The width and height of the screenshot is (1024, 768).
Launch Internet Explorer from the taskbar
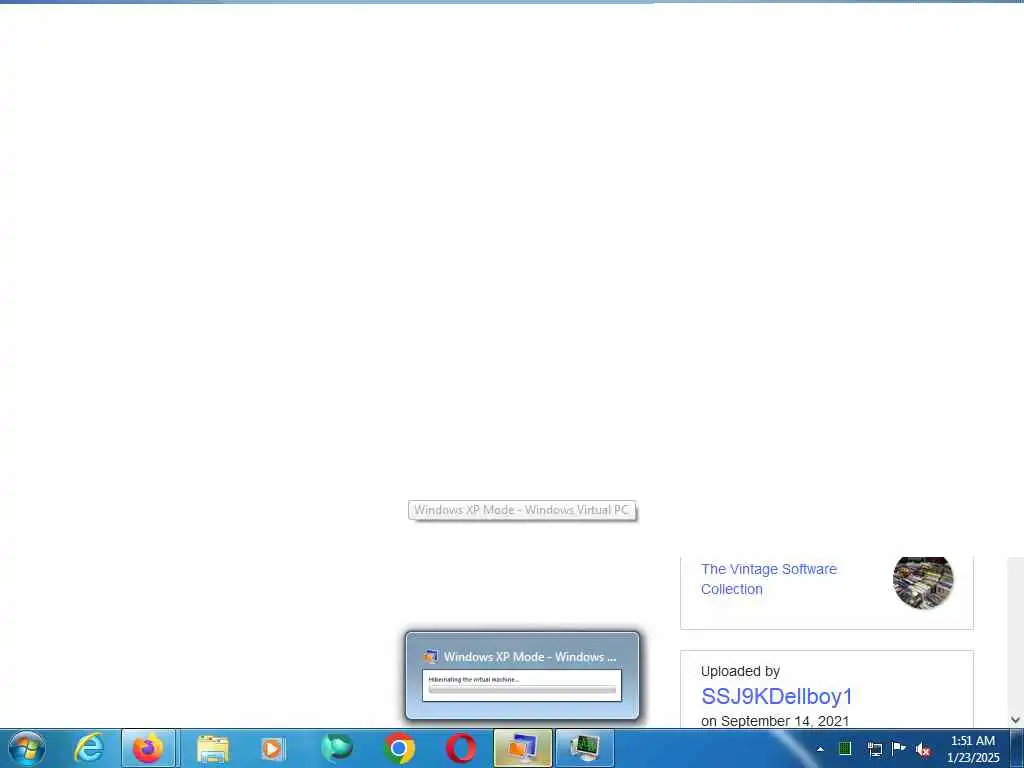pos(88,748)
